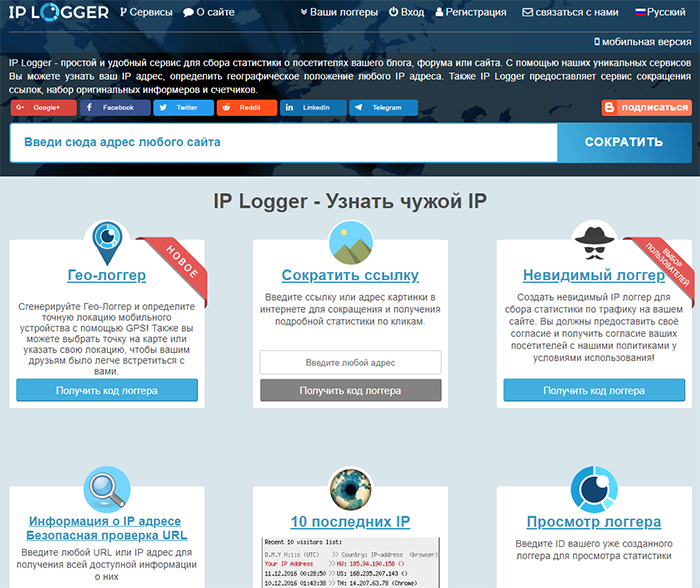Open the Сократить ссылку link
This screenshot has height=588, width=700.
(350, 275)
